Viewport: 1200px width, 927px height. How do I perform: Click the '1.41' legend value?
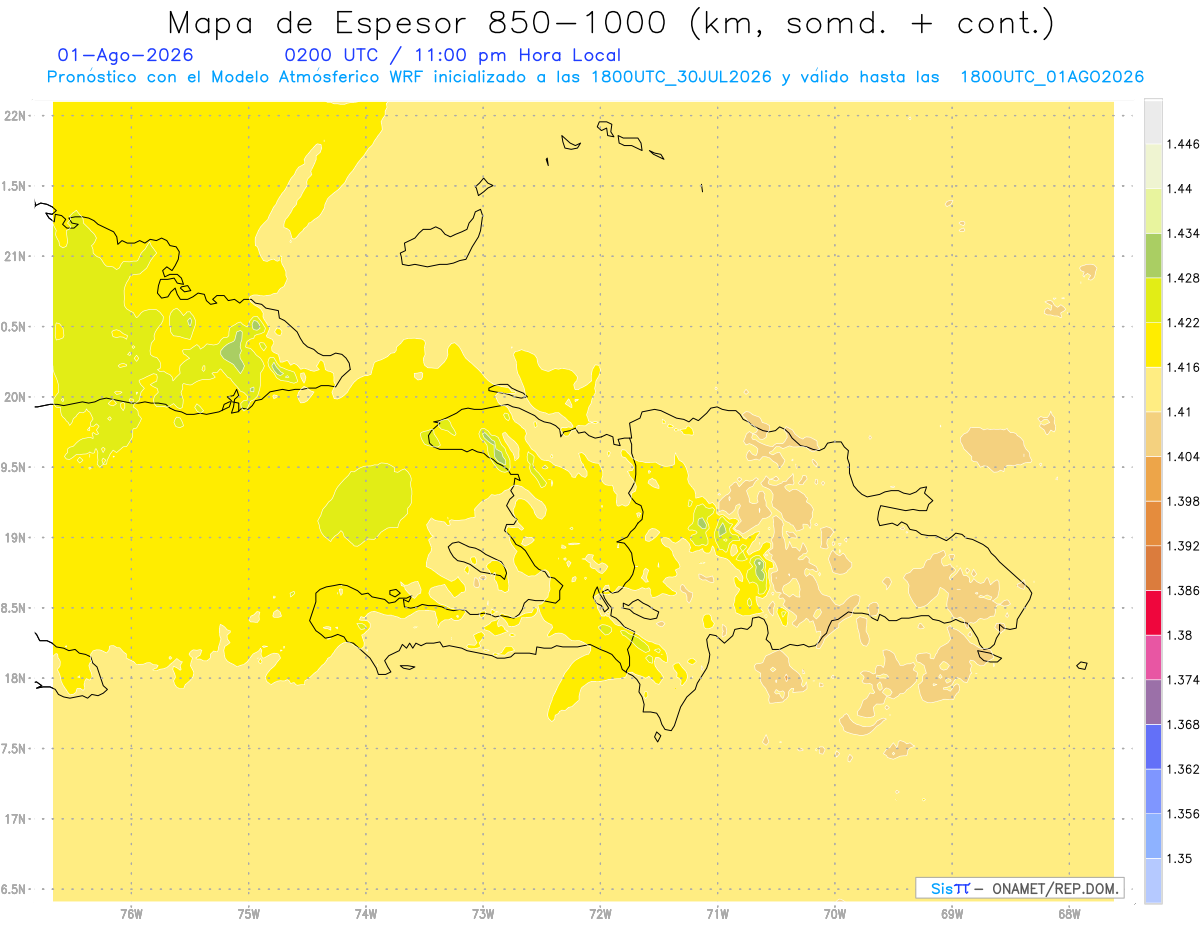point(1178,411)
